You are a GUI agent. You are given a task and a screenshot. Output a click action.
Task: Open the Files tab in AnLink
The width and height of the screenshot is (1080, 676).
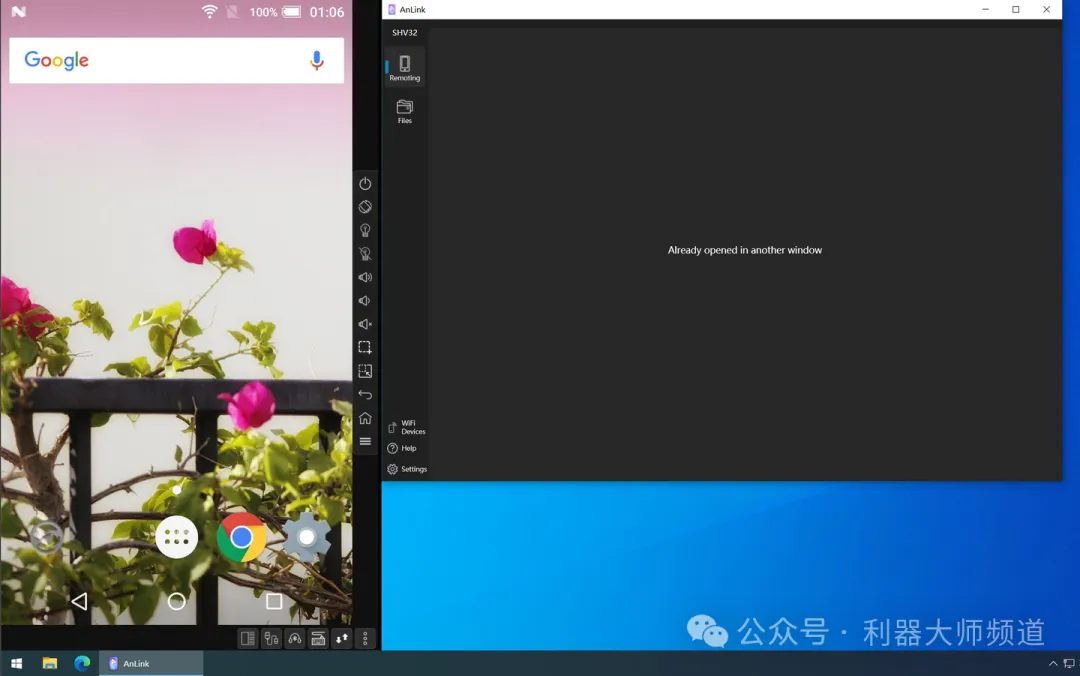404,112
